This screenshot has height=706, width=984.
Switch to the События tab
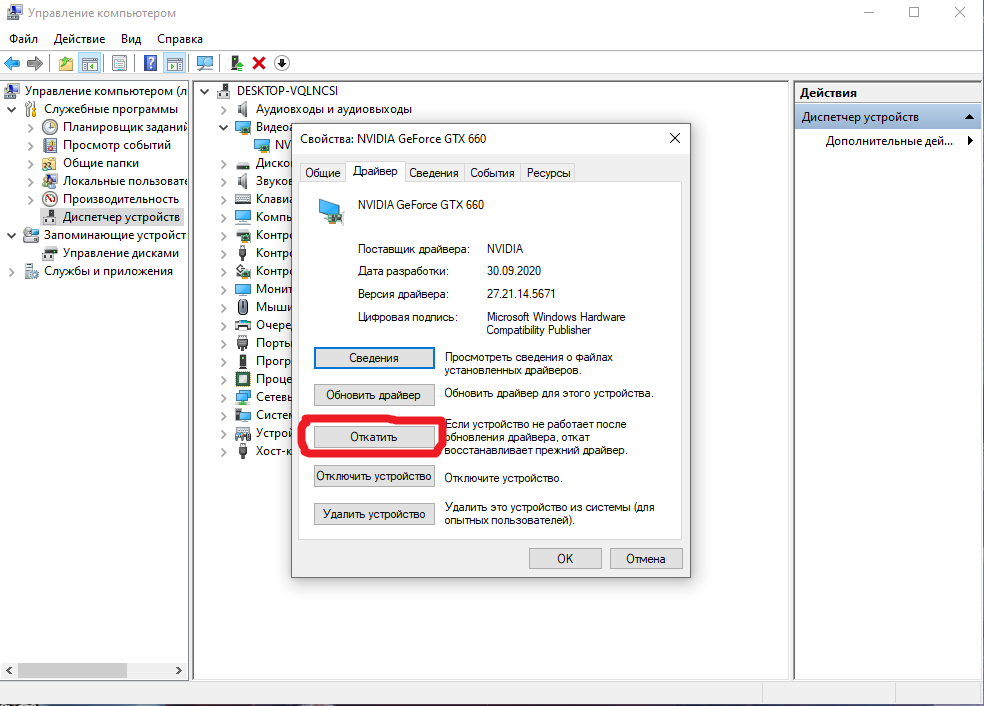[x=492, y=173]
